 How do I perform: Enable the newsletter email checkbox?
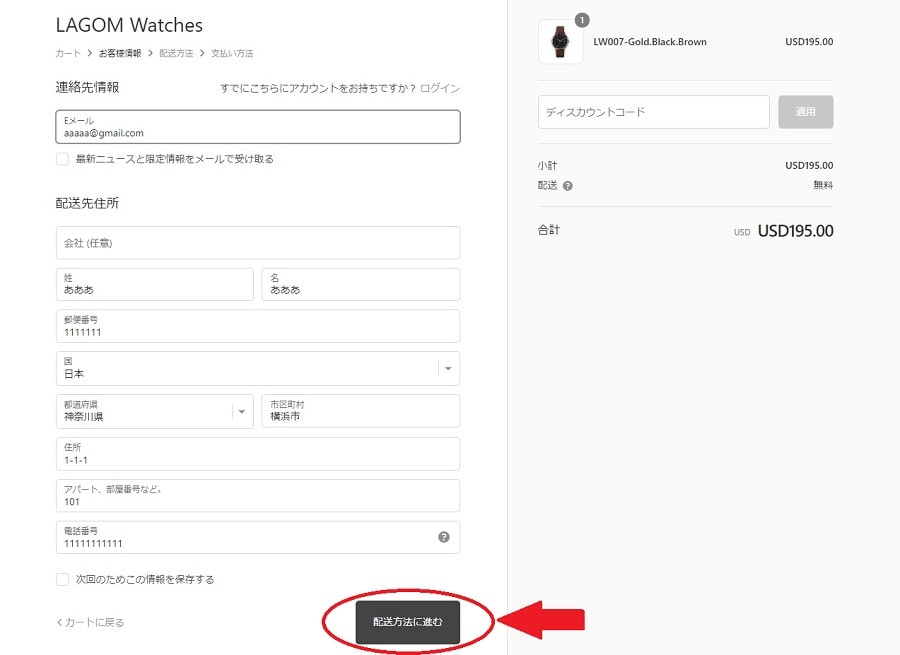pos(63,159)
